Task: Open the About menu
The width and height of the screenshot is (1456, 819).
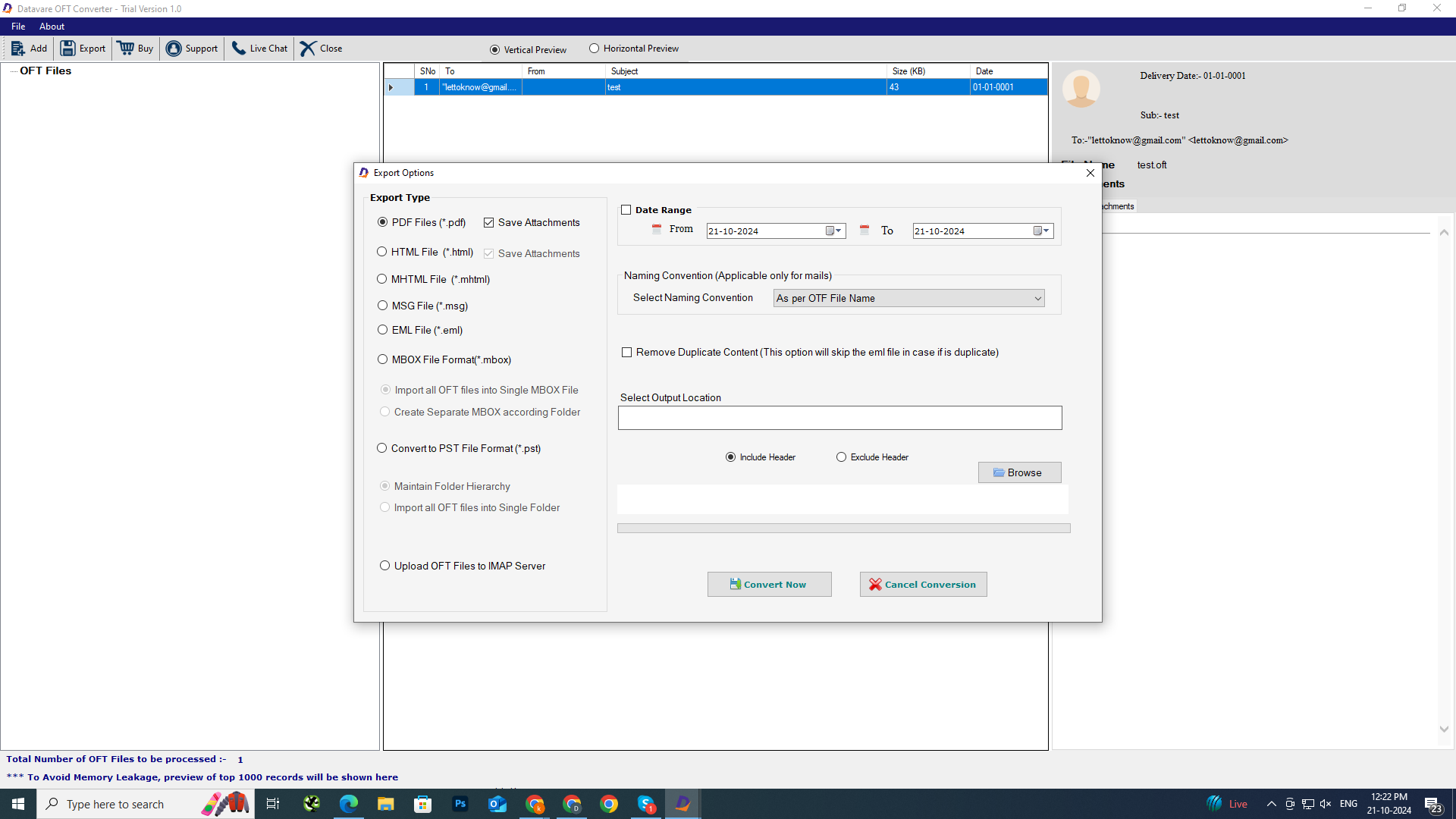Action: 52,27
